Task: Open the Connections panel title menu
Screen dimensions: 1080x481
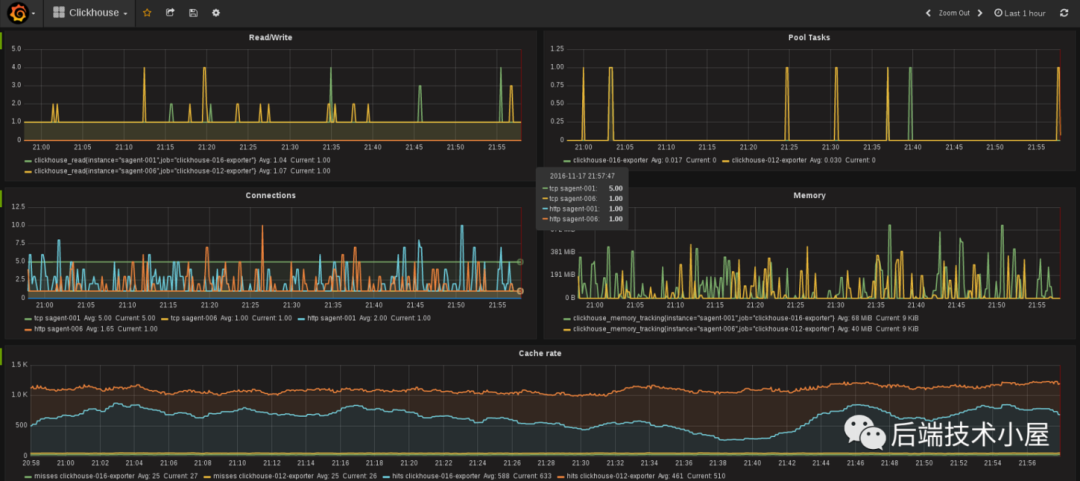Action: (x=270, y=195)
